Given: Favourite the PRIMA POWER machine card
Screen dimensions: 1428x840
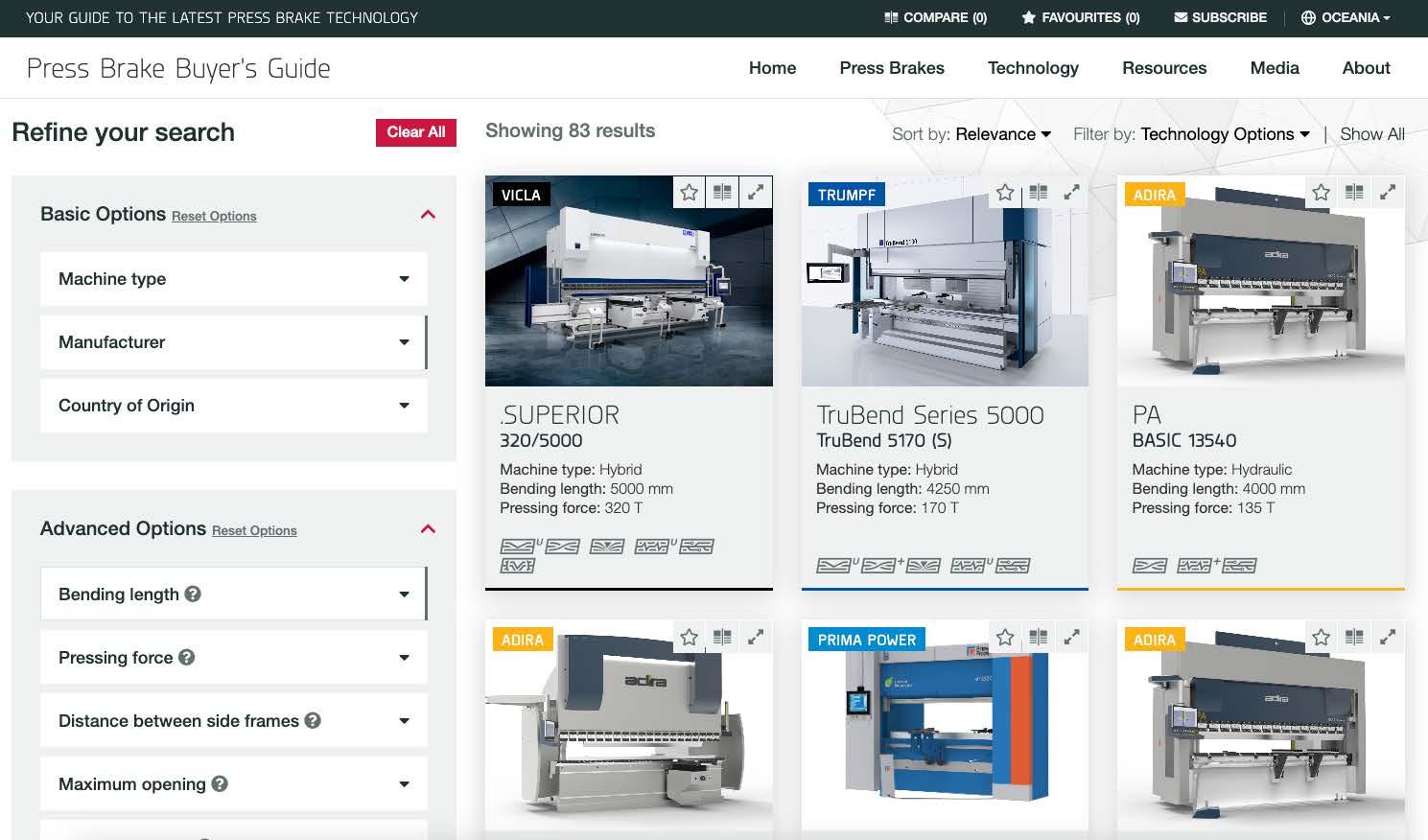Looking at the screenshot, I should click(x=1005, y=637).
